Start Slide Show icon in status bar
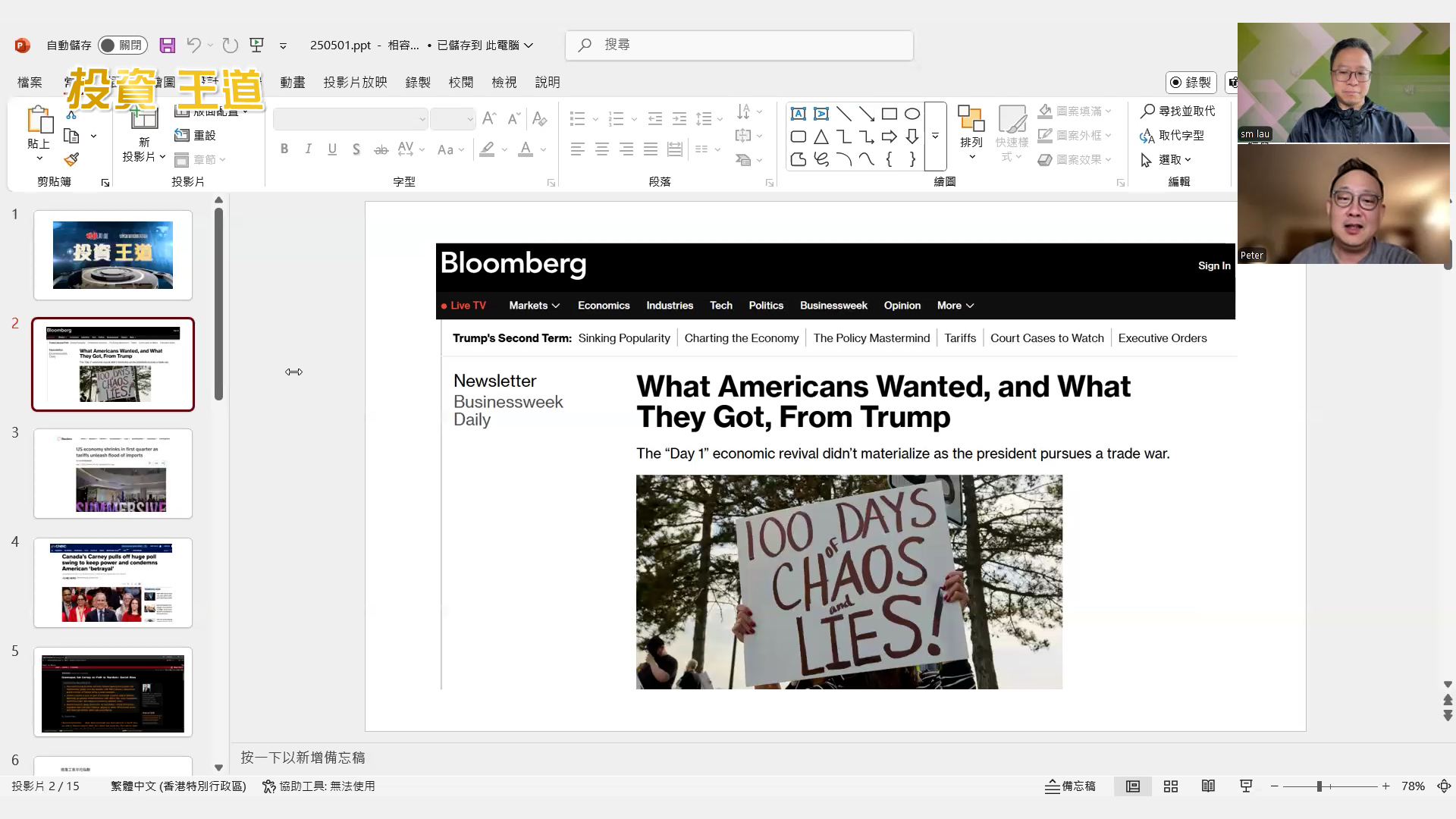This screenshot has height=819, width=1456. tap(1246, 786)
